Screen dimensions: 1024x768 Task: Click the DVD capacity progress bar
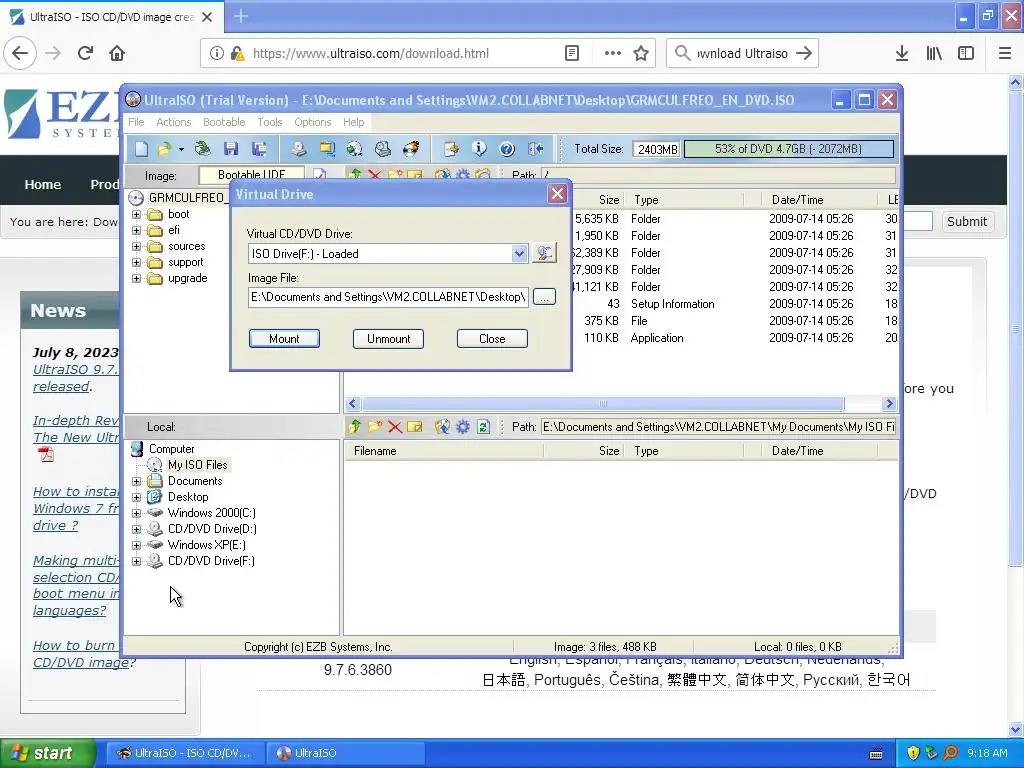coord(789,149)
